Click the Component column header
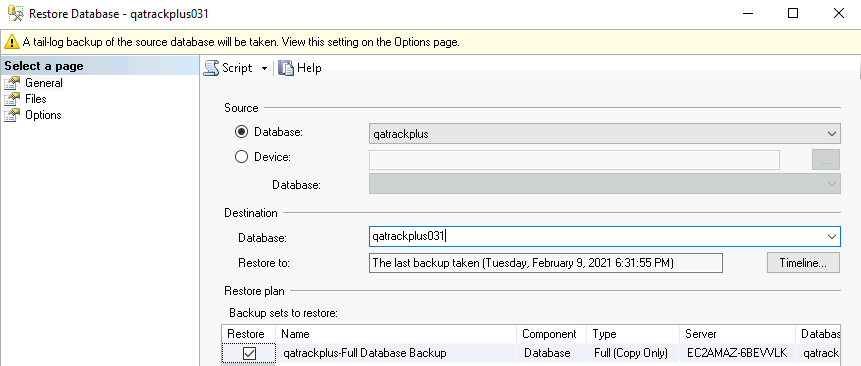Viewport: 861px width, 366px height. pos(551,334)
